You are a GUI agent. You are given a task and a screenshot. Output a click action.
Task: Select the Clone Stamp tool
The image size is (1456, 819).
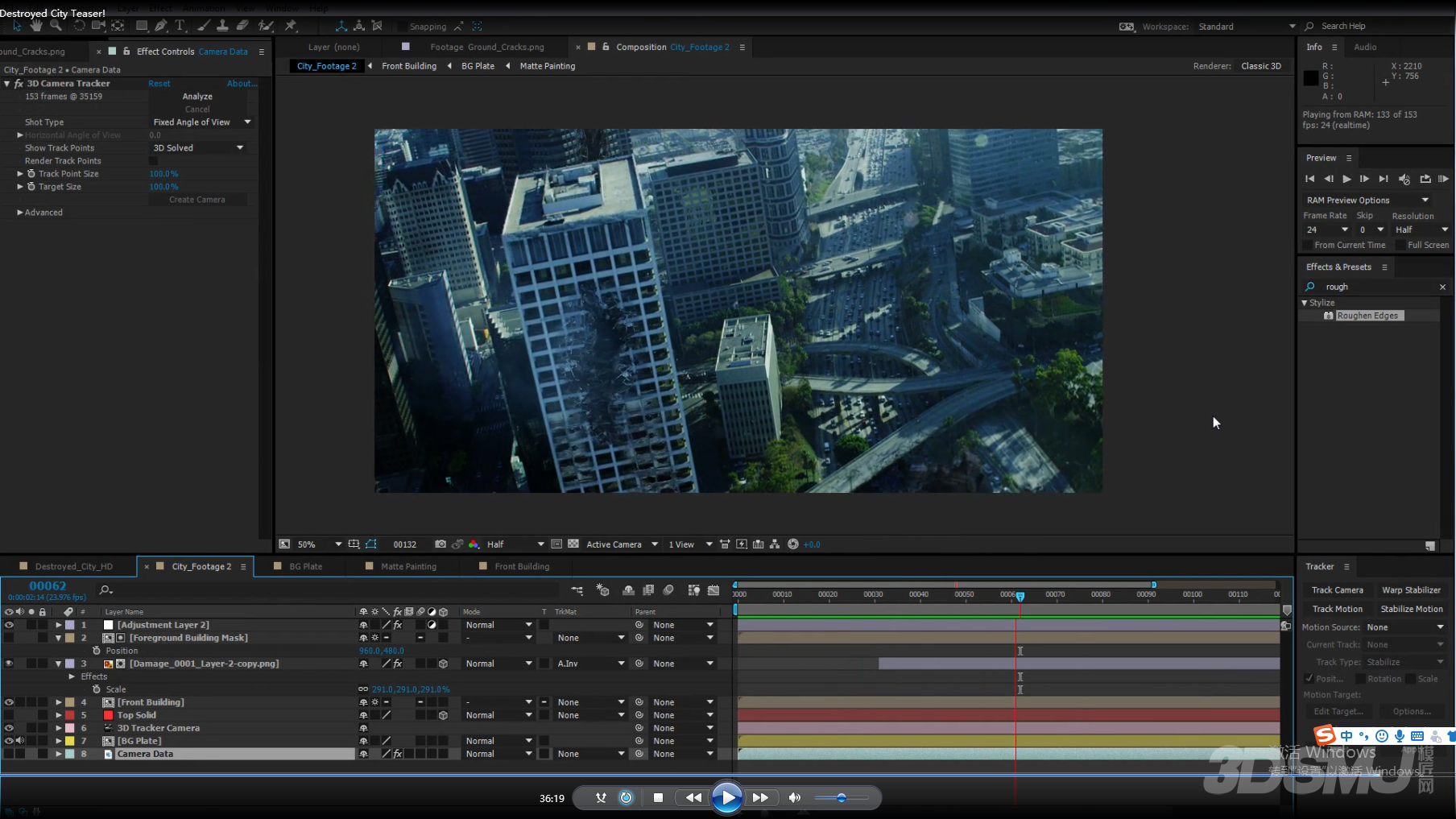[222, 26]
